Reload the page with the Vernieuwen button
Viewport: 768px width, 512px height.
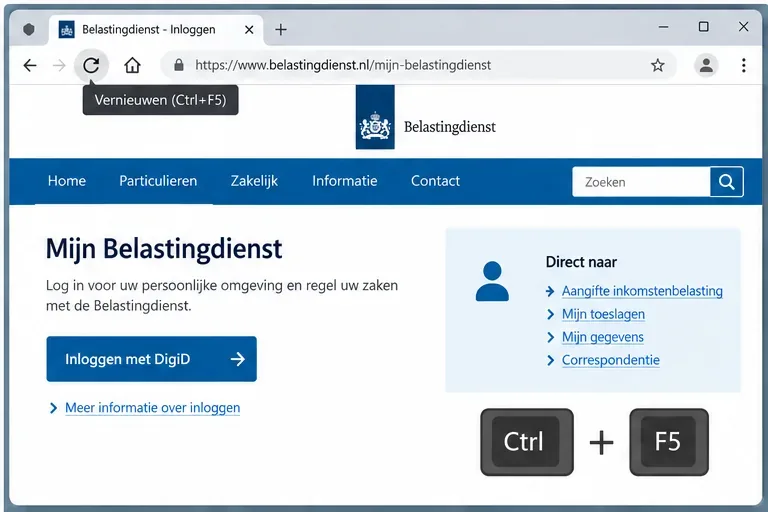click(x=91, y=65)
